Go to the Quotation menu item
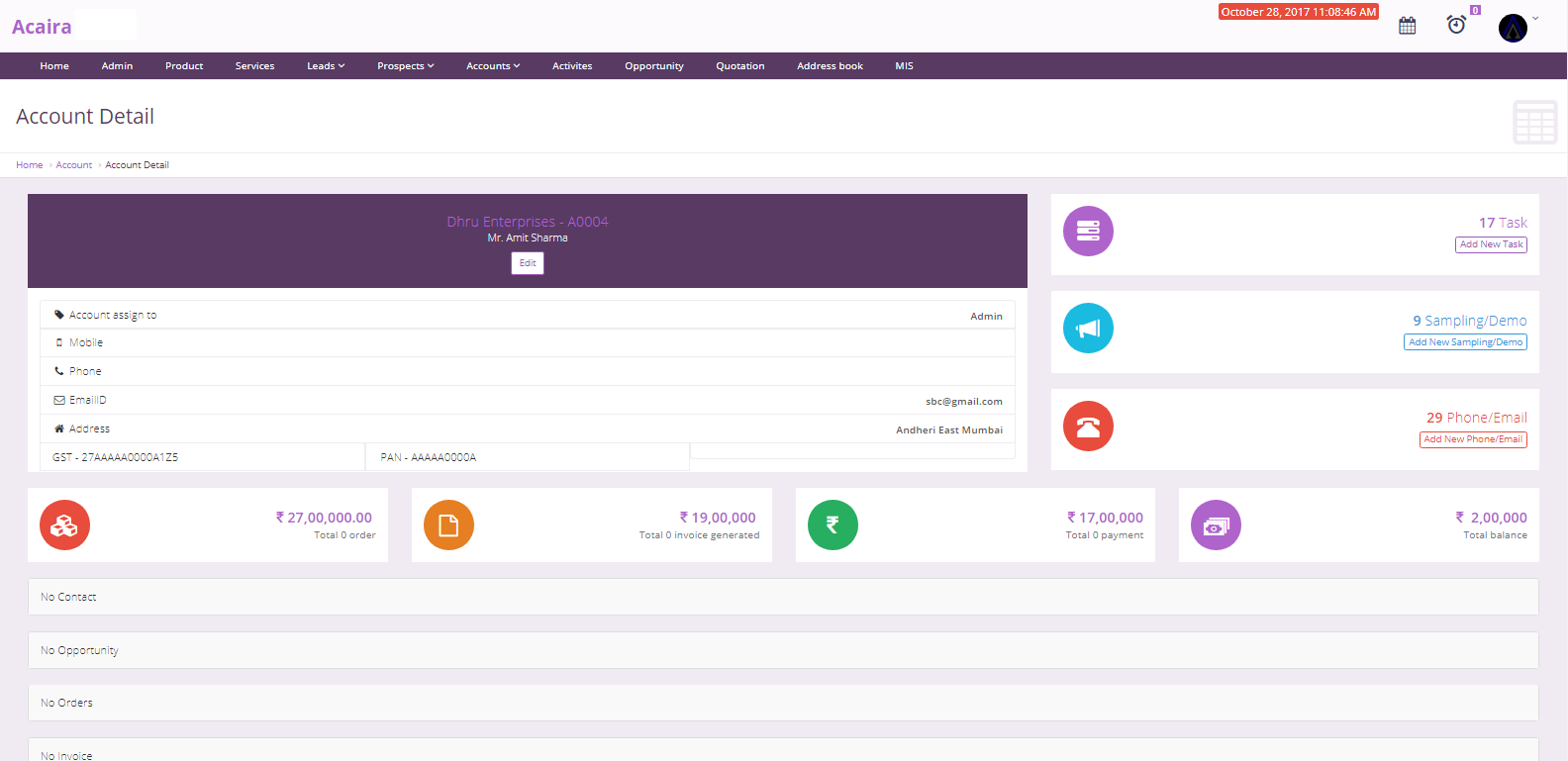Viewport: 1568px width, 761px height. [x=739, y=66]
